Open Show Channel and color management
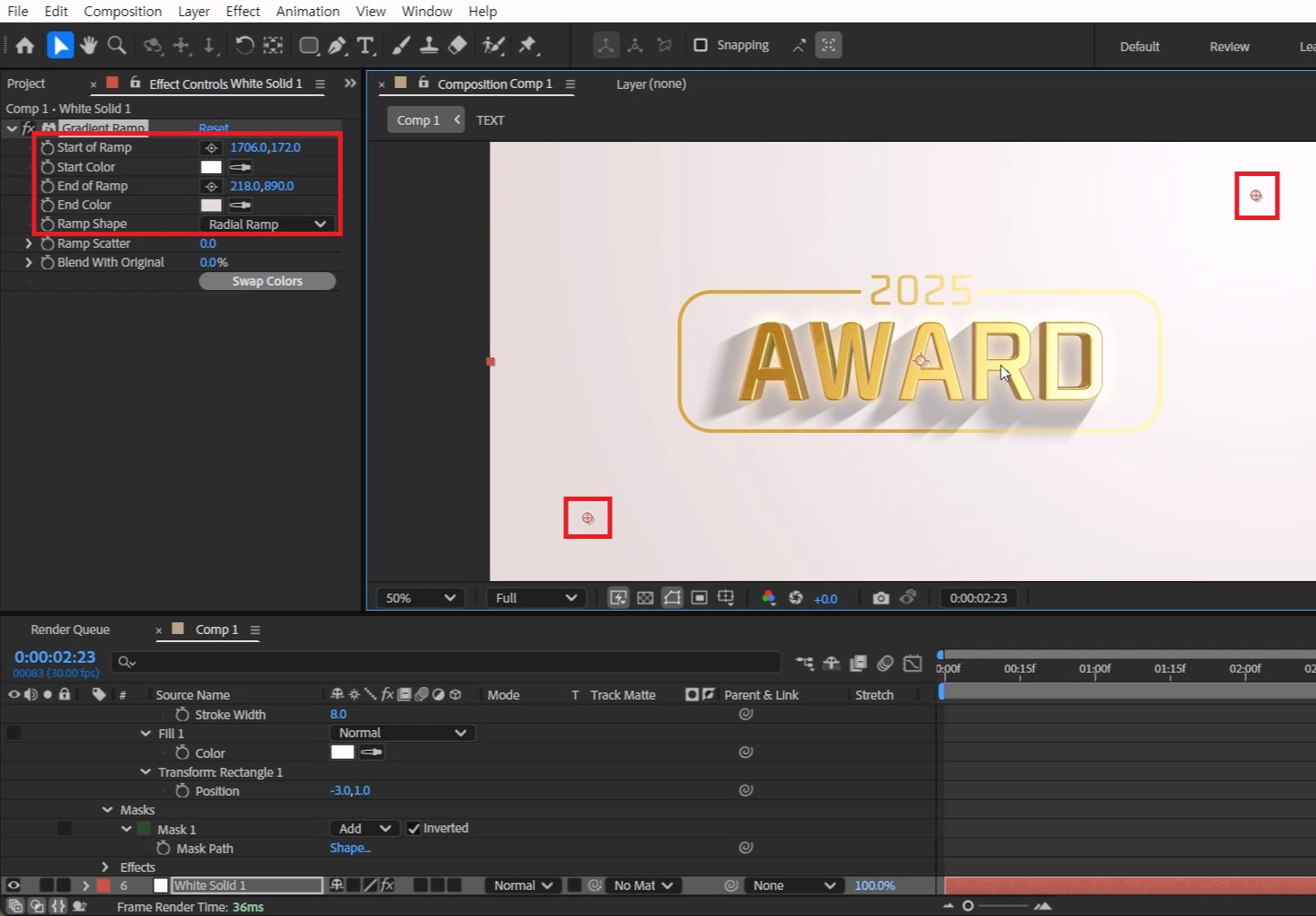This screenshot has width=1316, height=916. point(768,598)
